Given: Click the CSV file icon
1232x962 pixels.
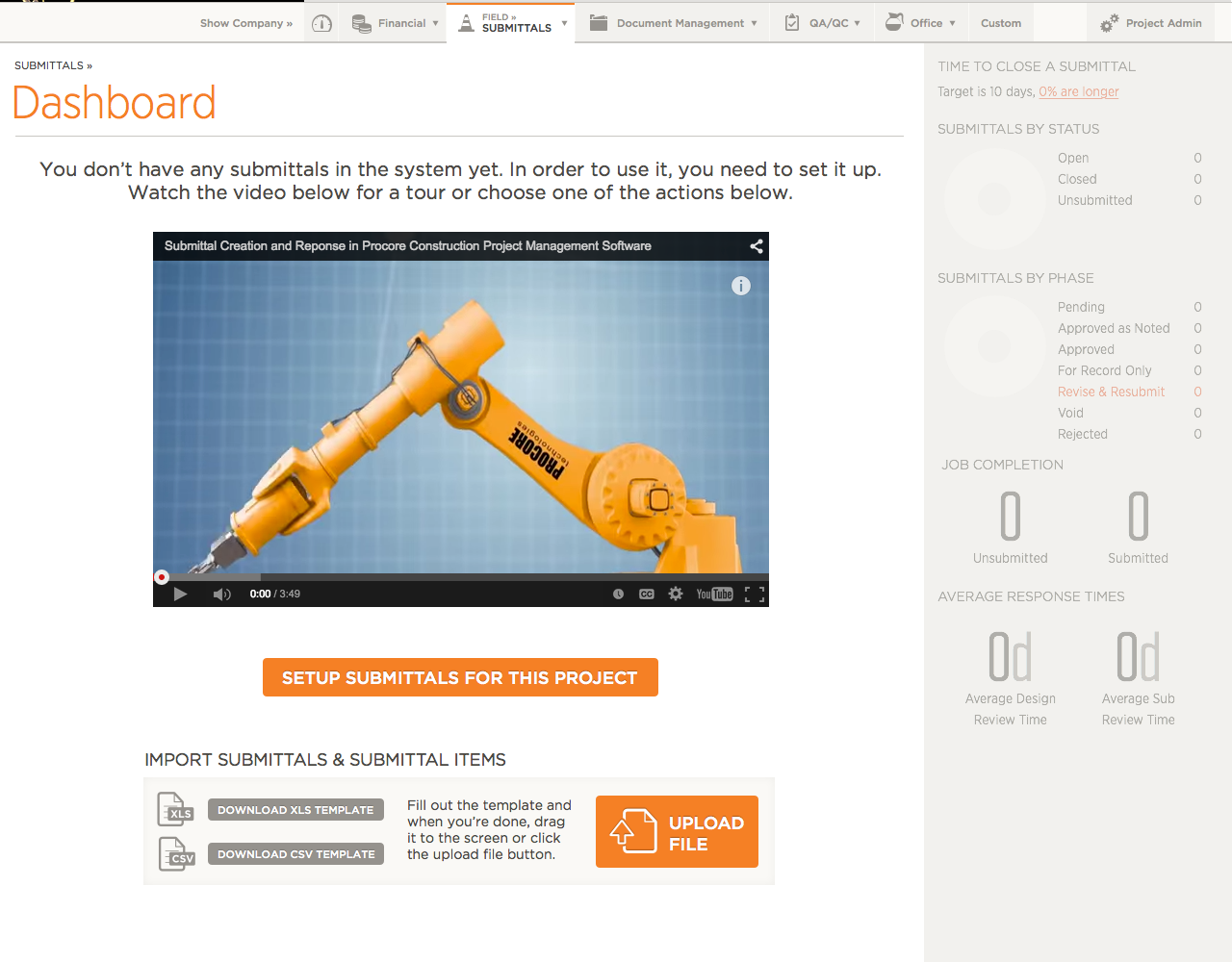Looking at the screenshot, I should click(x=176, y=854).
